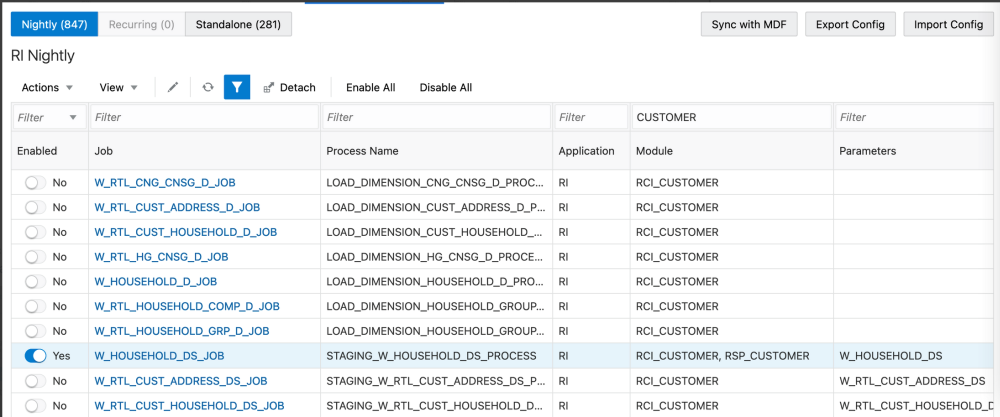Open the W_RTL_HOUSEHOLD_GRP_D_JOB link
This screenshot has height=417, width=1000.
[x=182, y=332]
